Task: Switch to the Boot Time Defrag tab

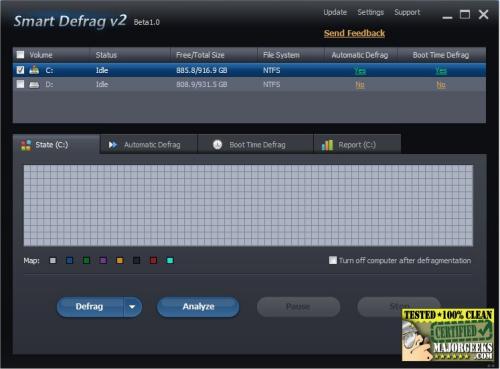Action: (256, 144)
